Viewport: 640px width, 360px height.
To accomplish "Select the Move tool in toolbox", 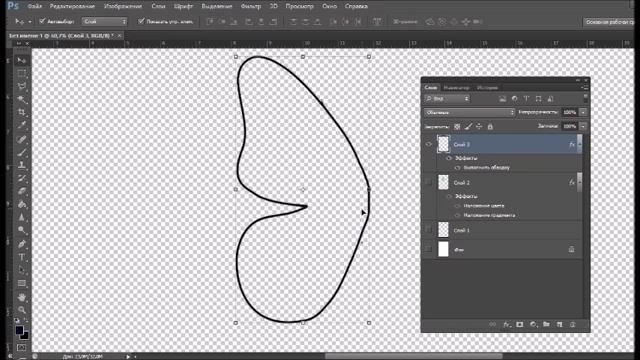I will [21, 60].
